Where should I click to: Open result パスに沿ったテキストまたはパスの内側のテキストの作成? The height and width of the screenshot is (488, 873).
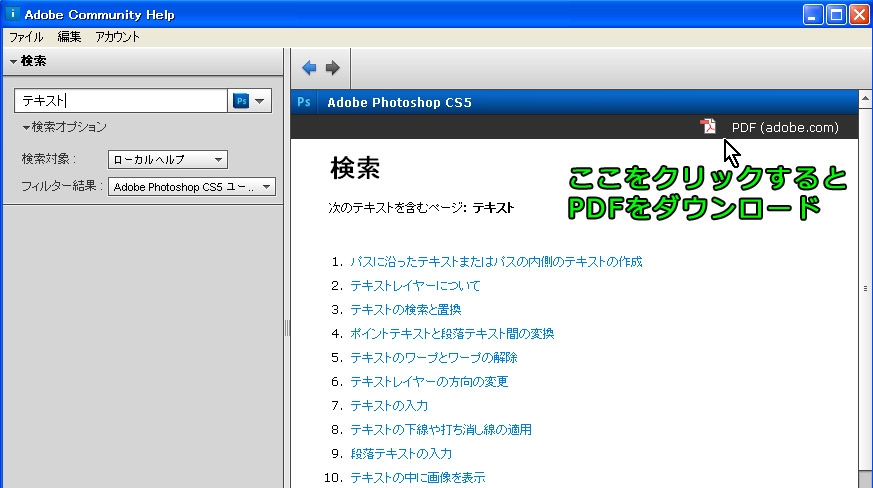pos(496,262)
